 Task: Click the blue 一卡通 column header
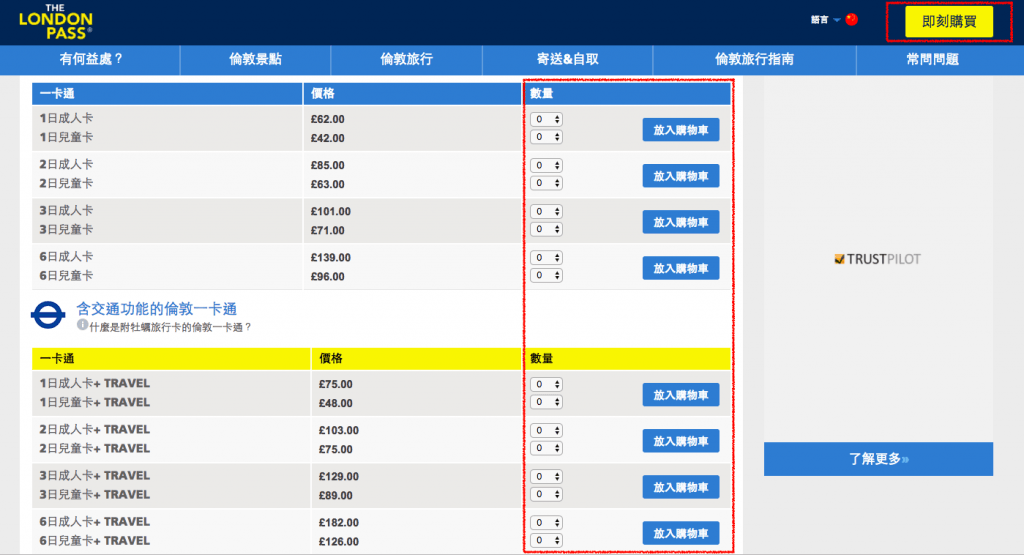(167, 93)
